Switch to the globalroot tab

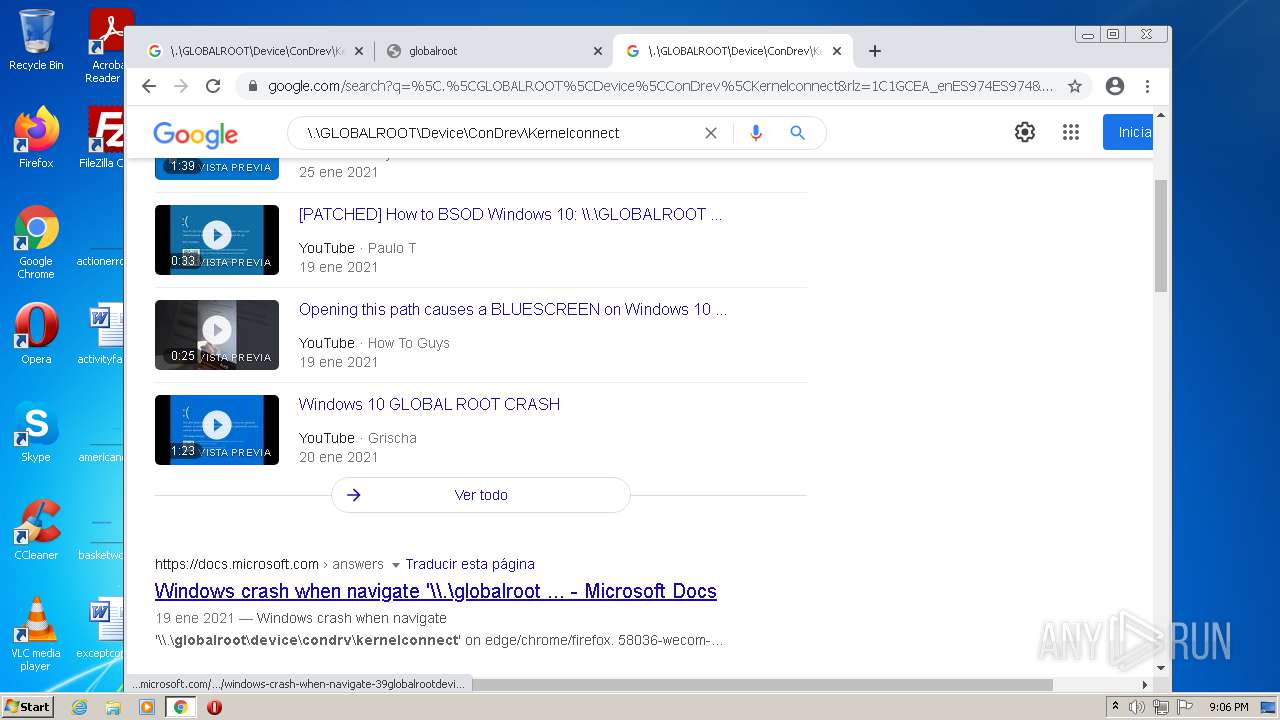pos(495,51)
